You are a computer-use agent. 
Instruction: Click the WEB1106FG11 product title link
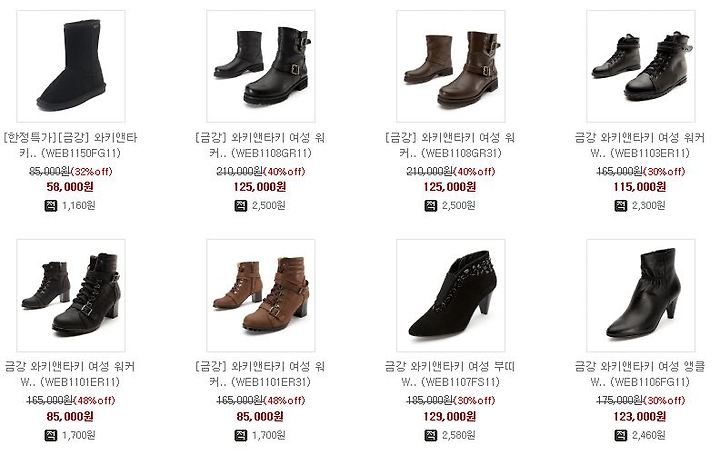[x=641, y=374]
